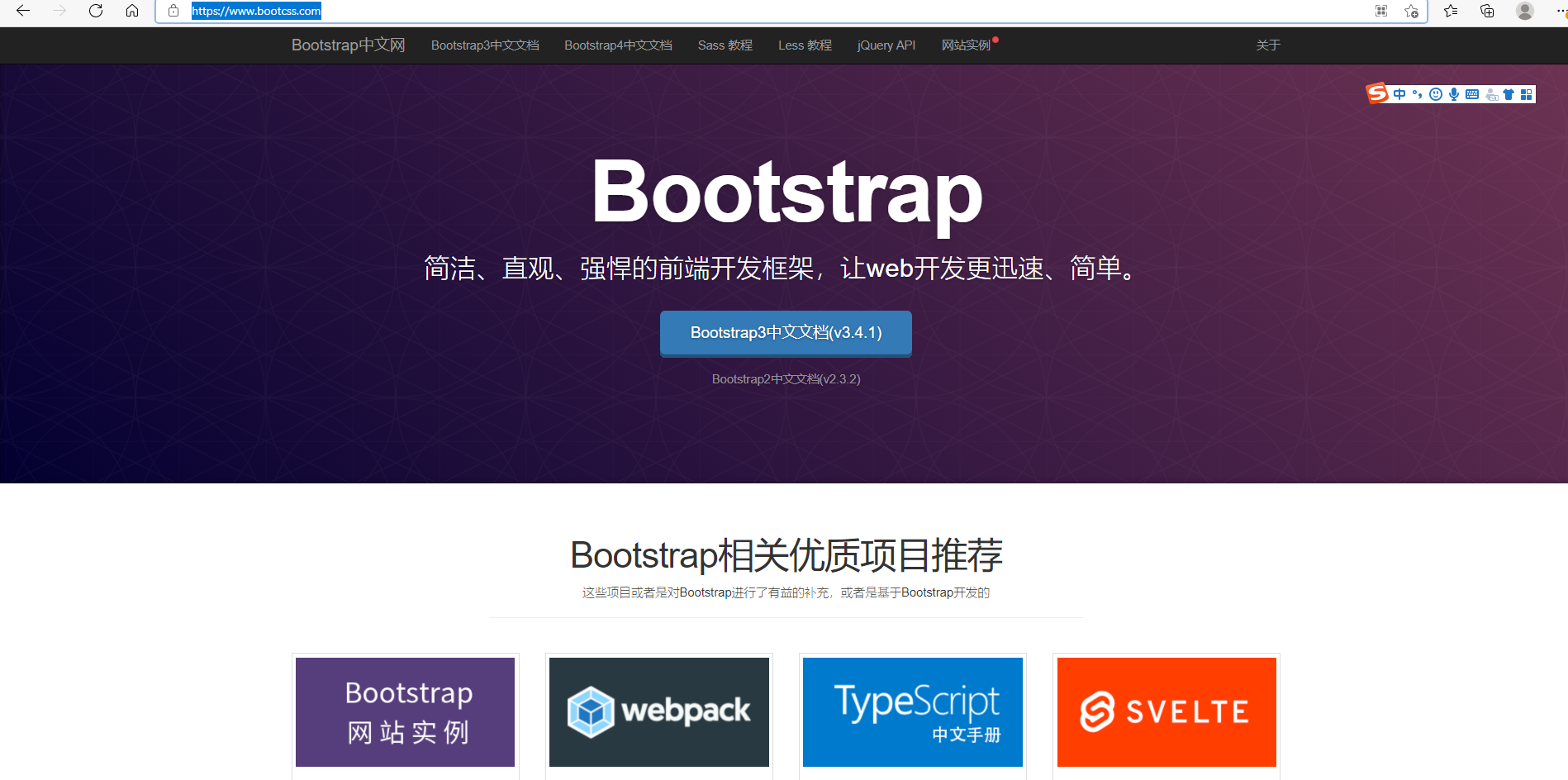Open Sogou skin shop shirt icon
The height and width of the screenshot is (780, 1568).
point(1509,93)
